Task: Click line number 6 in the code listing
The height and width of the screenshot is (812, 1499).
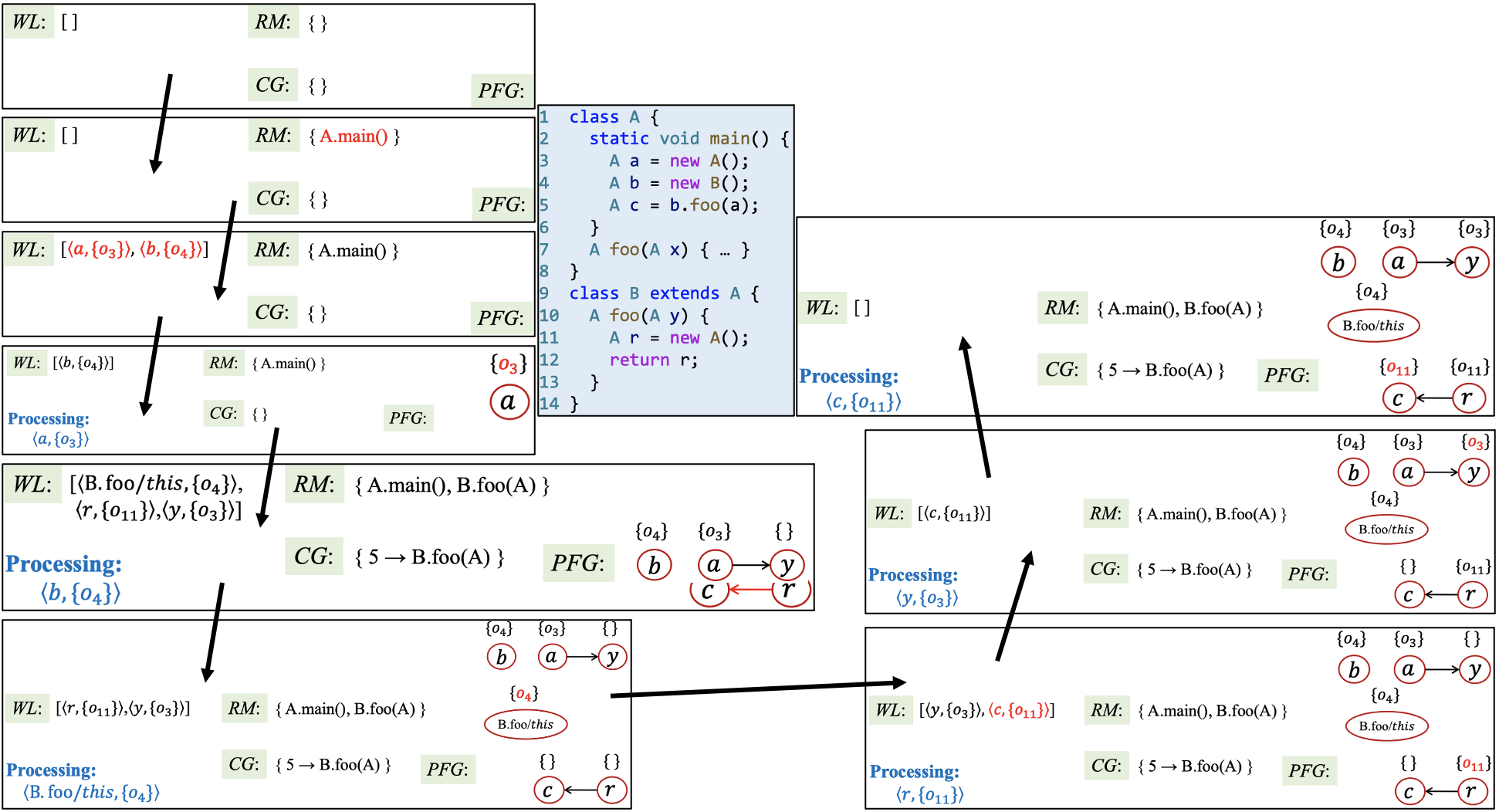Action: tap(544, 228)
